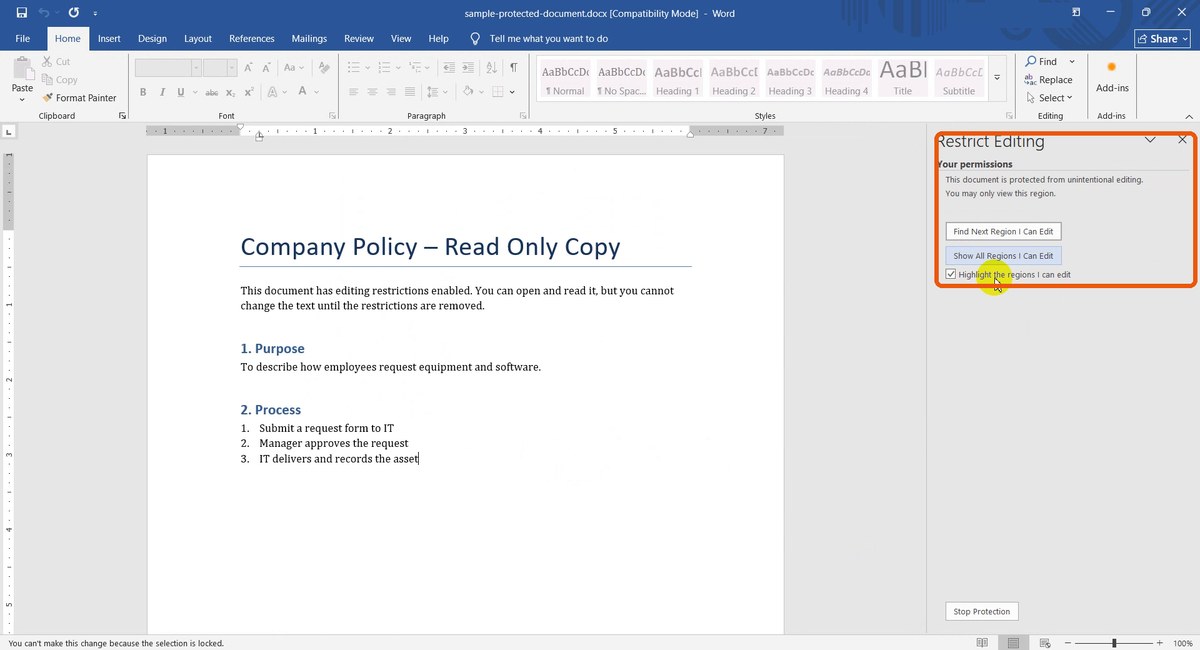The width and height of the screenshot is (1200, 650).
Task: Click the Repeat icon in the Quick Access Toolbar
Action: coord(73,13)
